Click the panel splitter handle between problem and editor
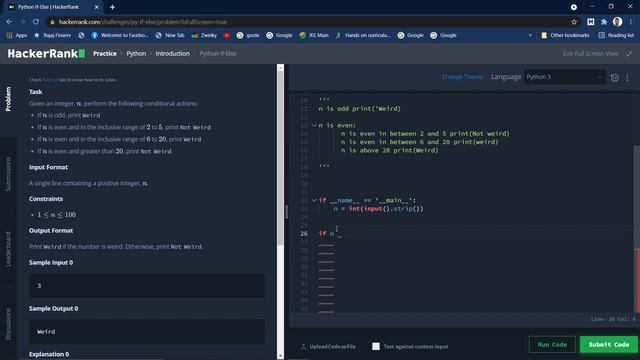Viewport: 640px width, 360px height. click(x=287, y=211)
